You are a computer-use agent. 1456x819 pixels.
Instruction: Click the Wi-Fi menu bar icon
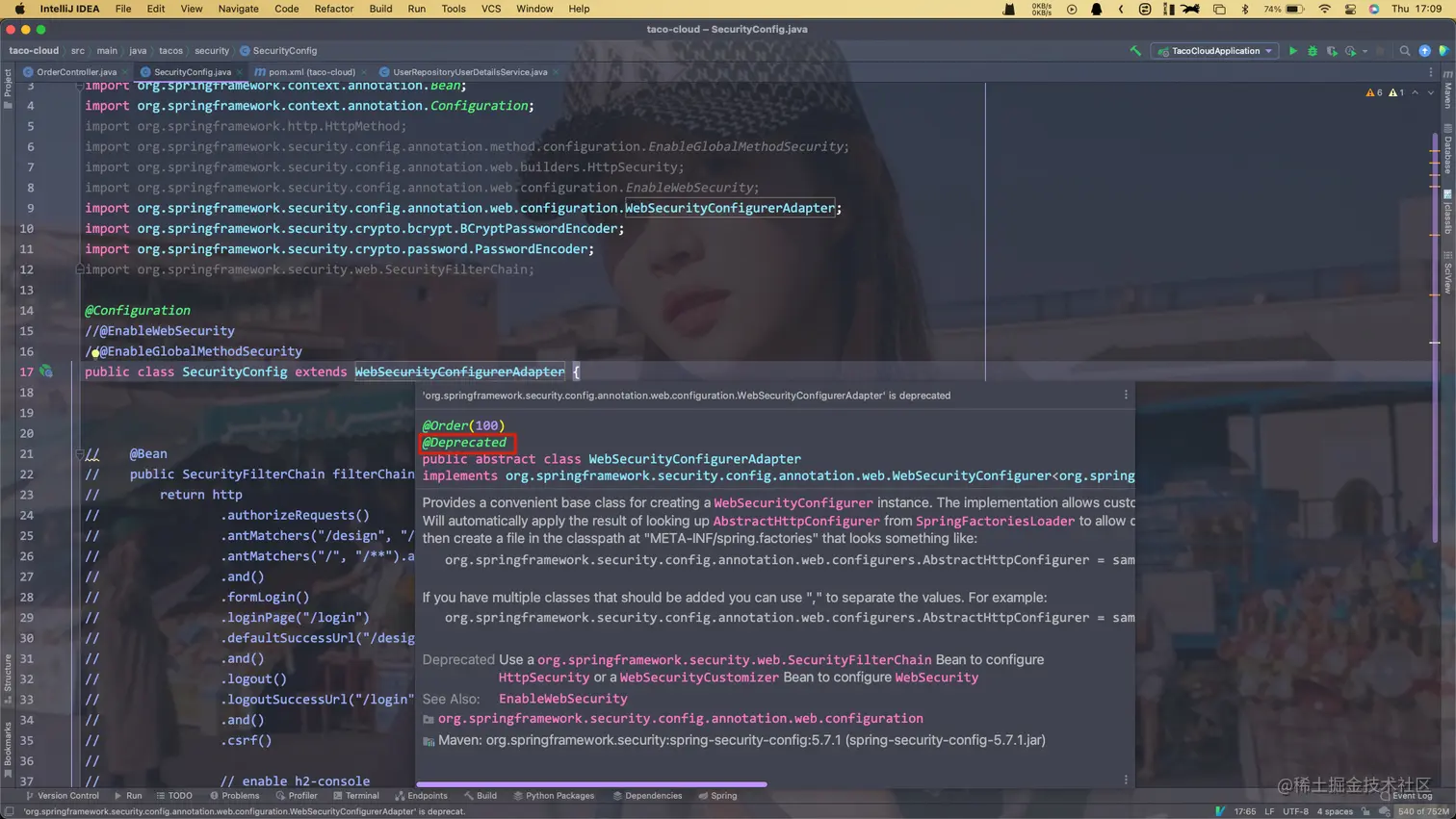click(1324, 9)
